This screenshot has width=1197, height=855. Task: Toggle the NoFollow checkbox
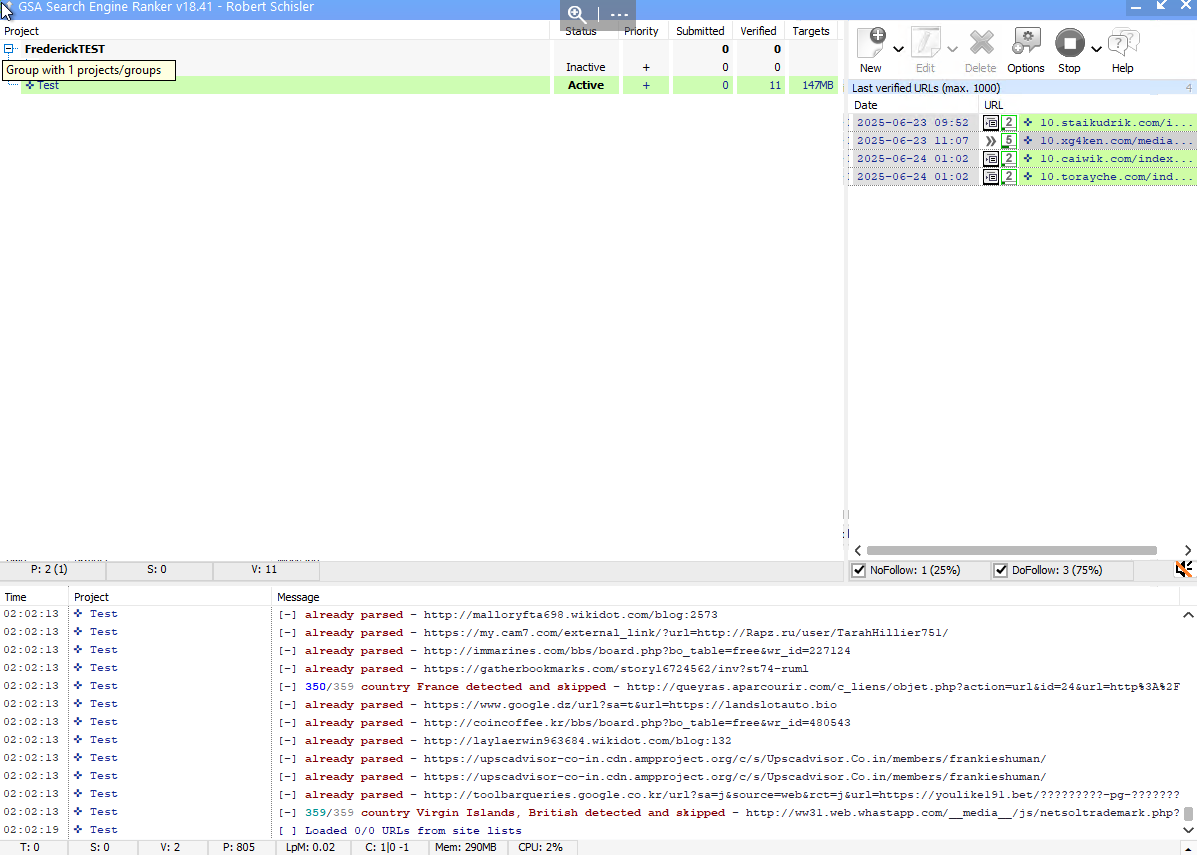click(859, 570)
